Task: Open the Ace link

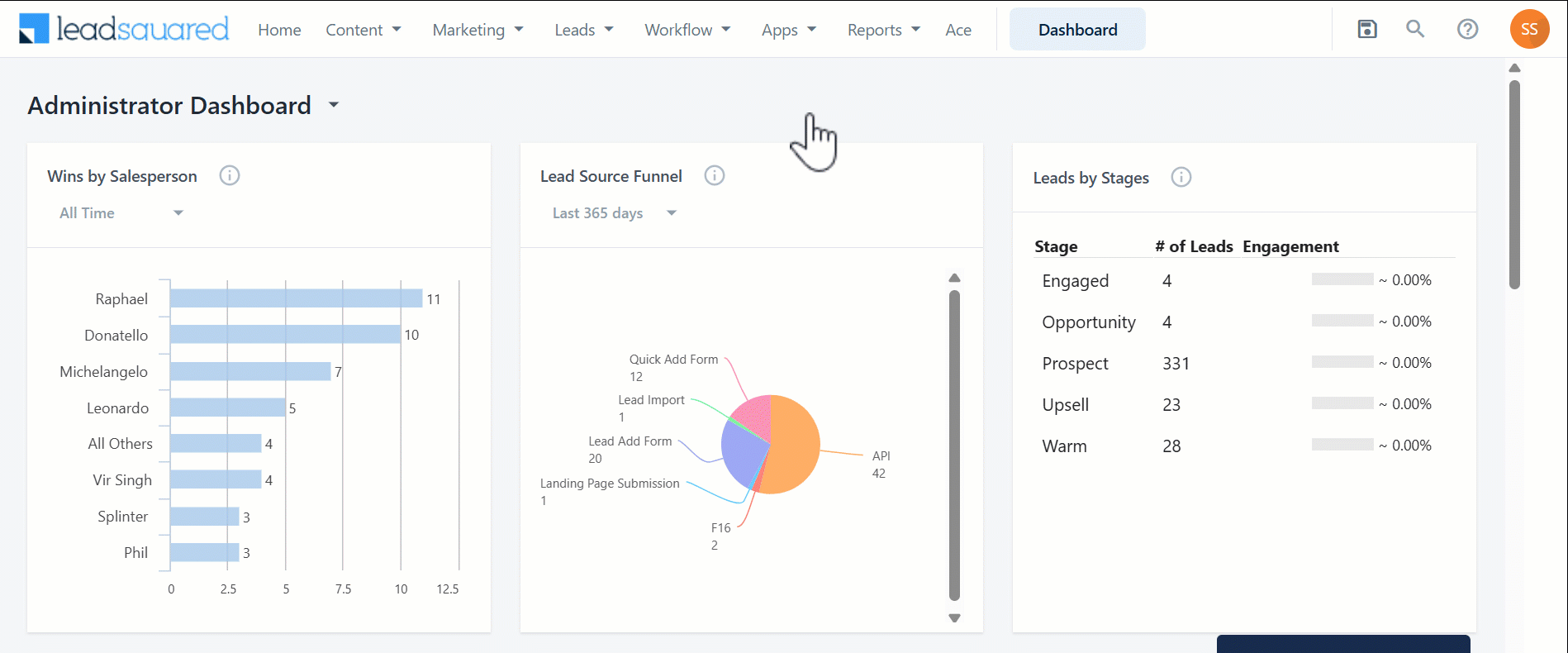Action: tap(958, 30)
